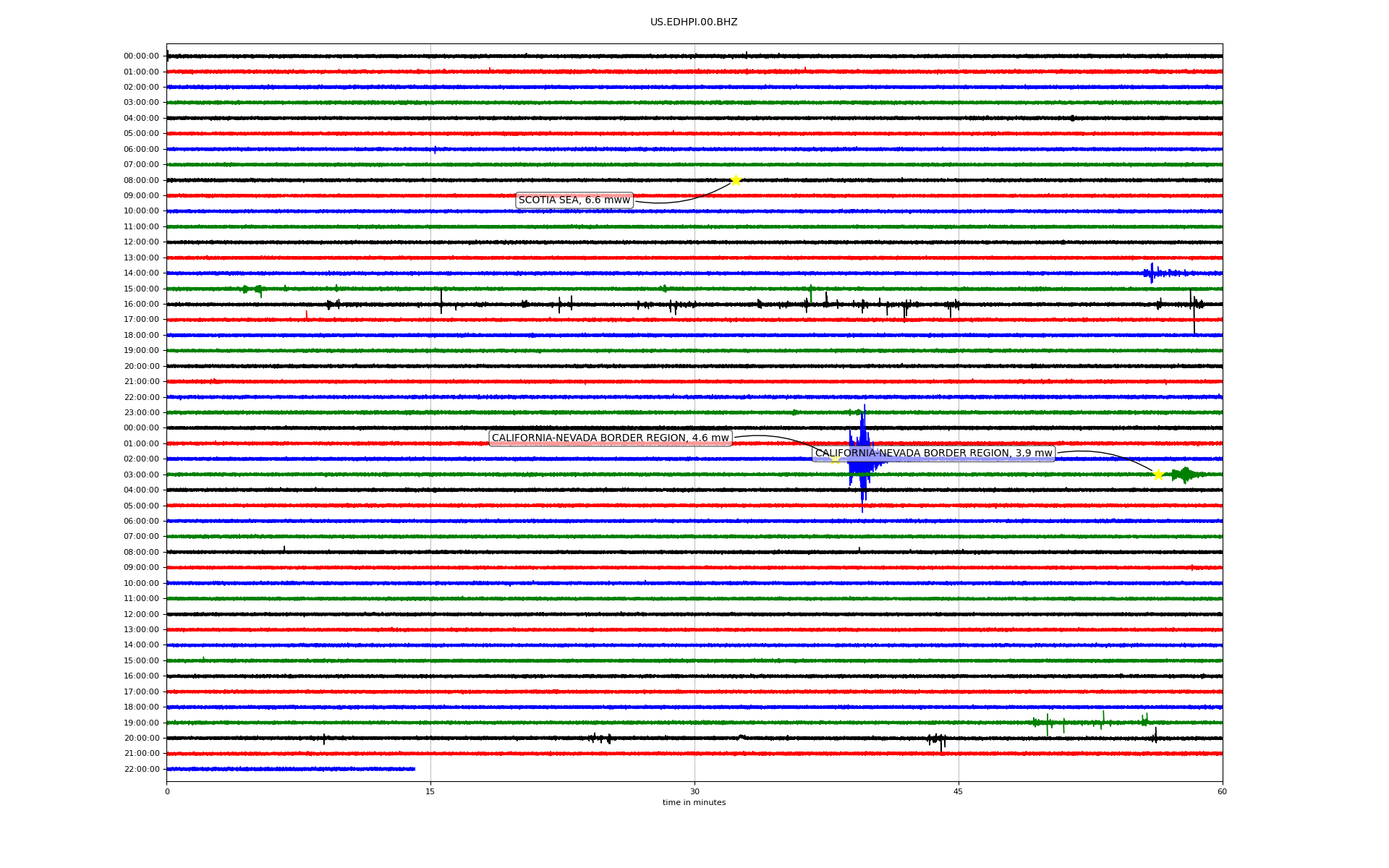Click the x-axis tick label '45'

click(x=959, y=791)
